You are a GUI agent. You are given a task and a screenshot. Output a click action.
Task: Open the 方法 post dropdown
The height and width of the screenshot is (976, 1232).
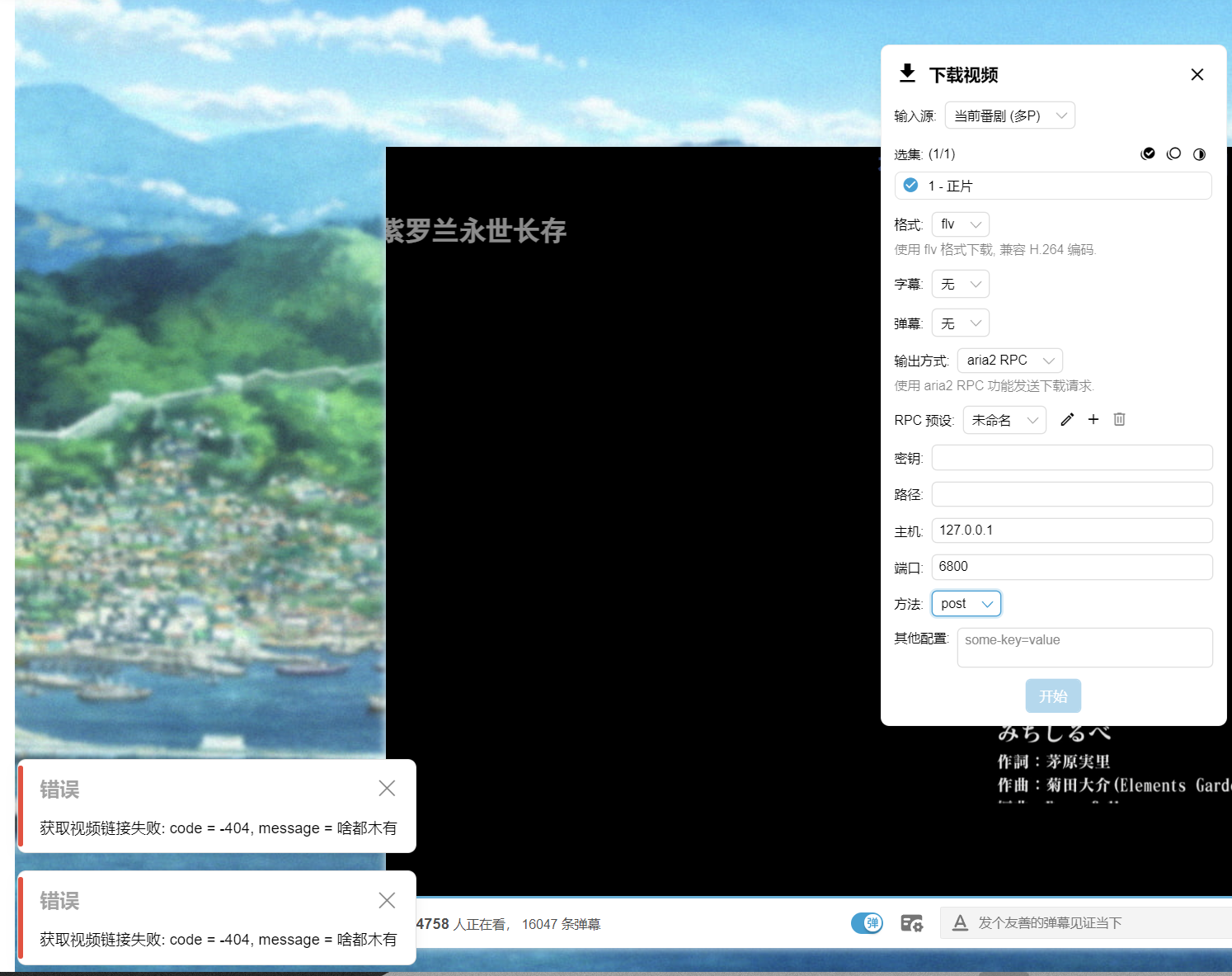(966, 604)
